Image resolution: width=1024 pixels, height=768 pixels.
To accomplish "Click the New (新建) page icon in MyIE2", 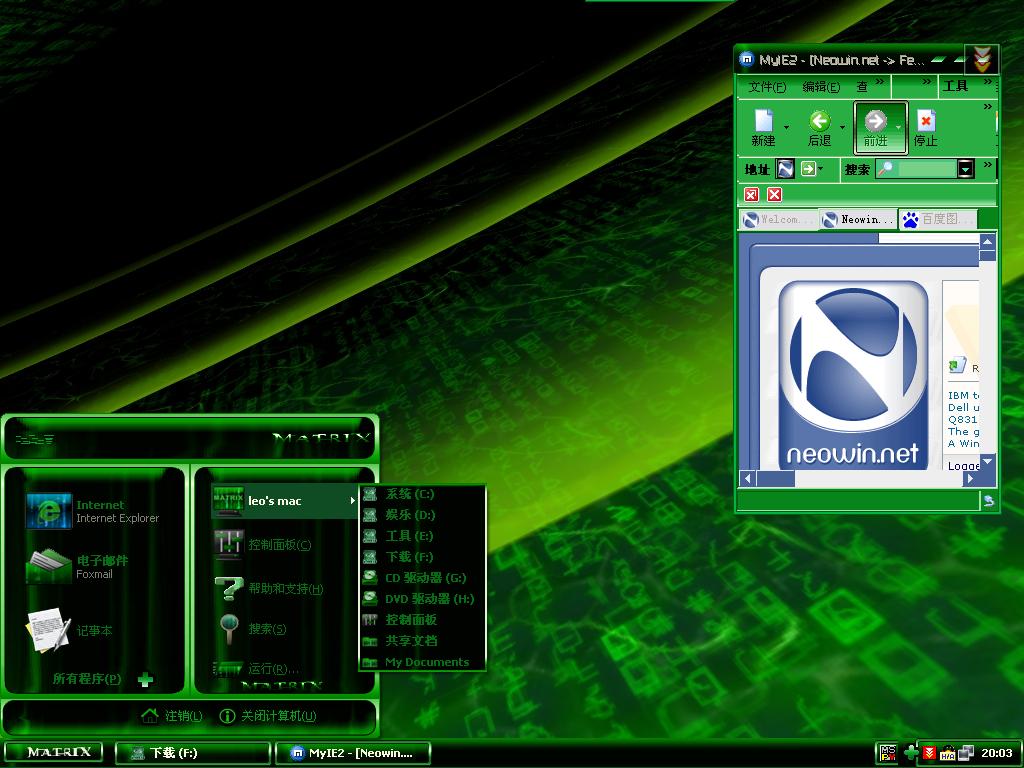I will [763, 121].
